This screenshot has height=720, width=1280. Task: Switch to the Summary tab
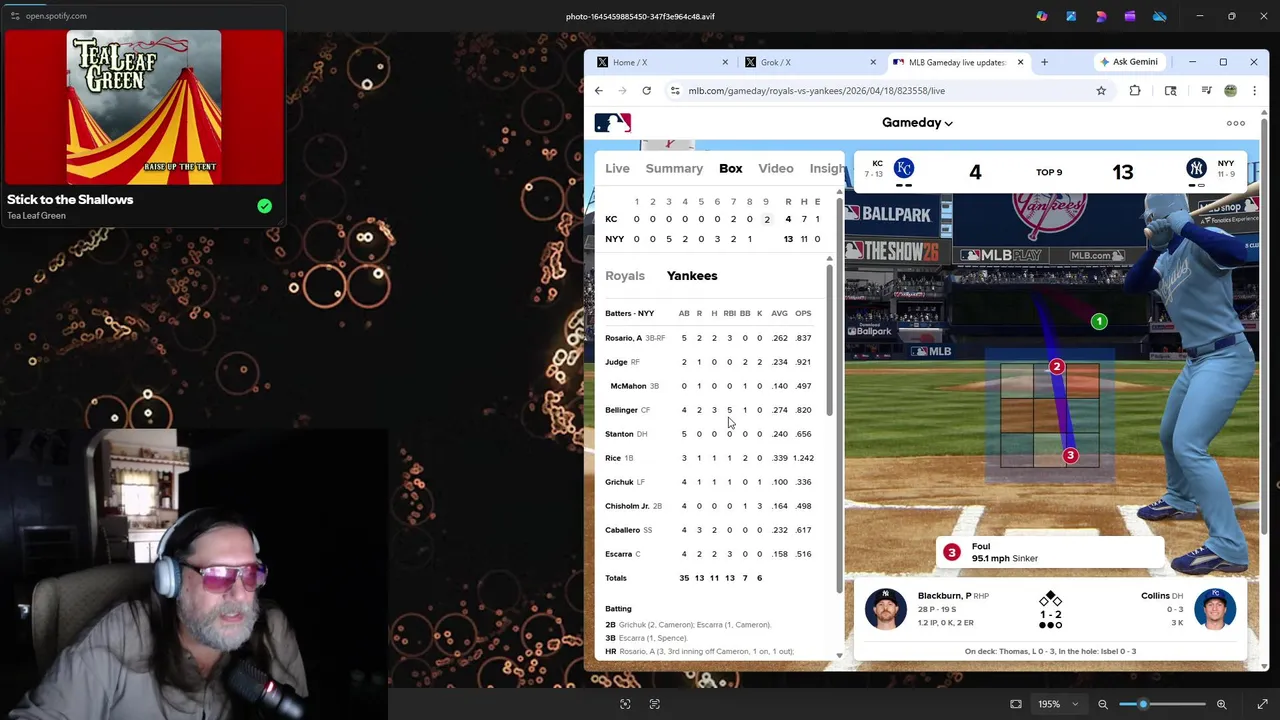[x=674, y=169]
